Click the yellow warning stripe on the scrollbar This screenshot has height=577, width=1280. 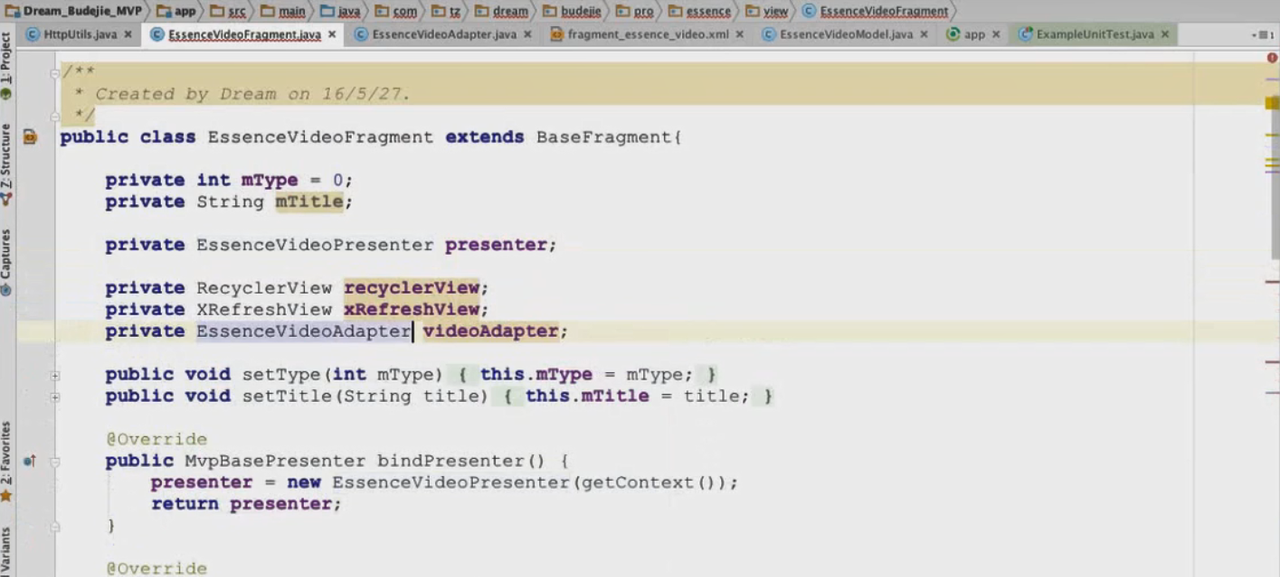1272,103
